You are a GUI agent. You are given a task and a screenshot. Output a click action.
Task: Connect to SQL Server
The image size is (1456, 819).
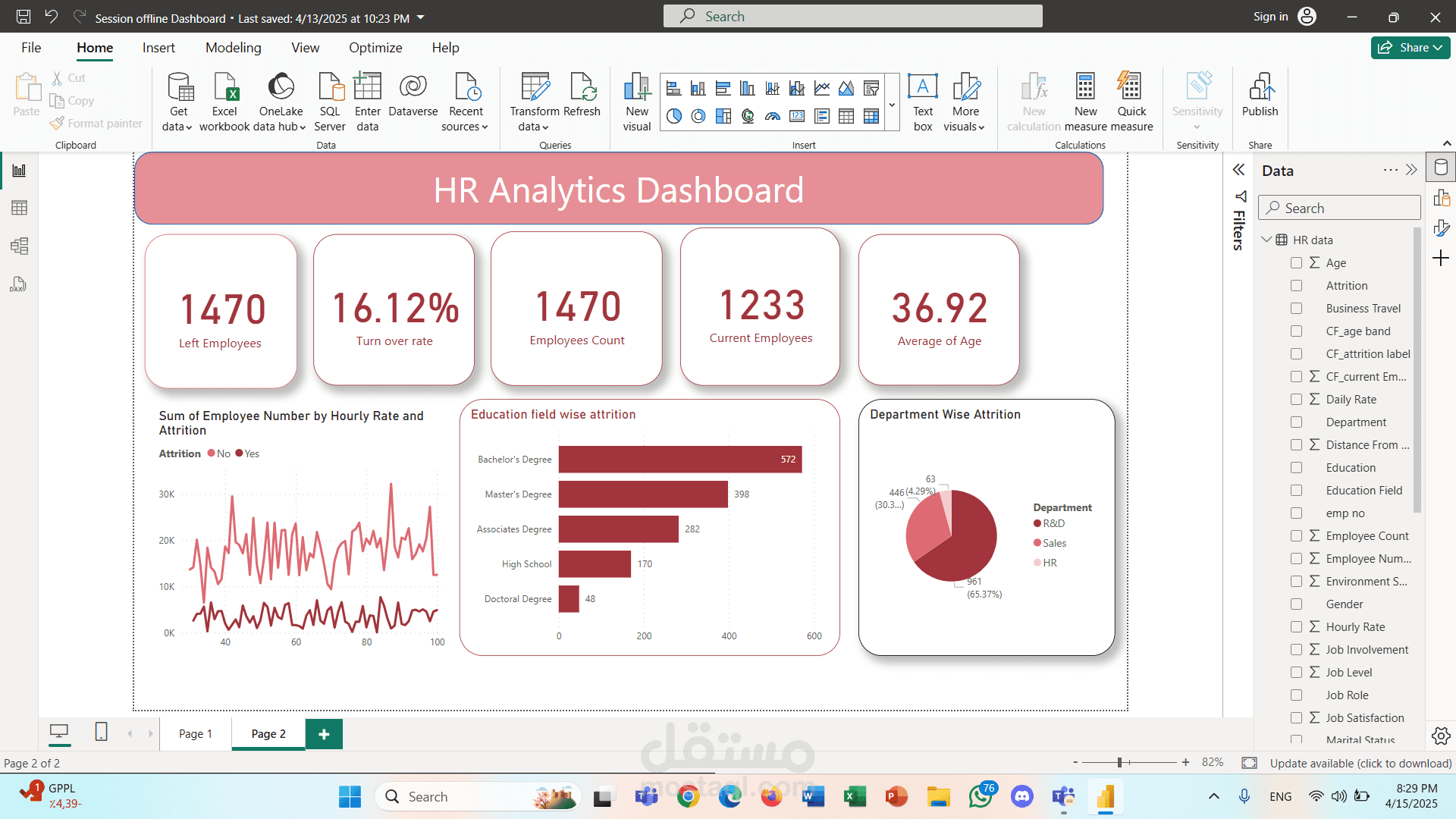click(x=330, y=102)
